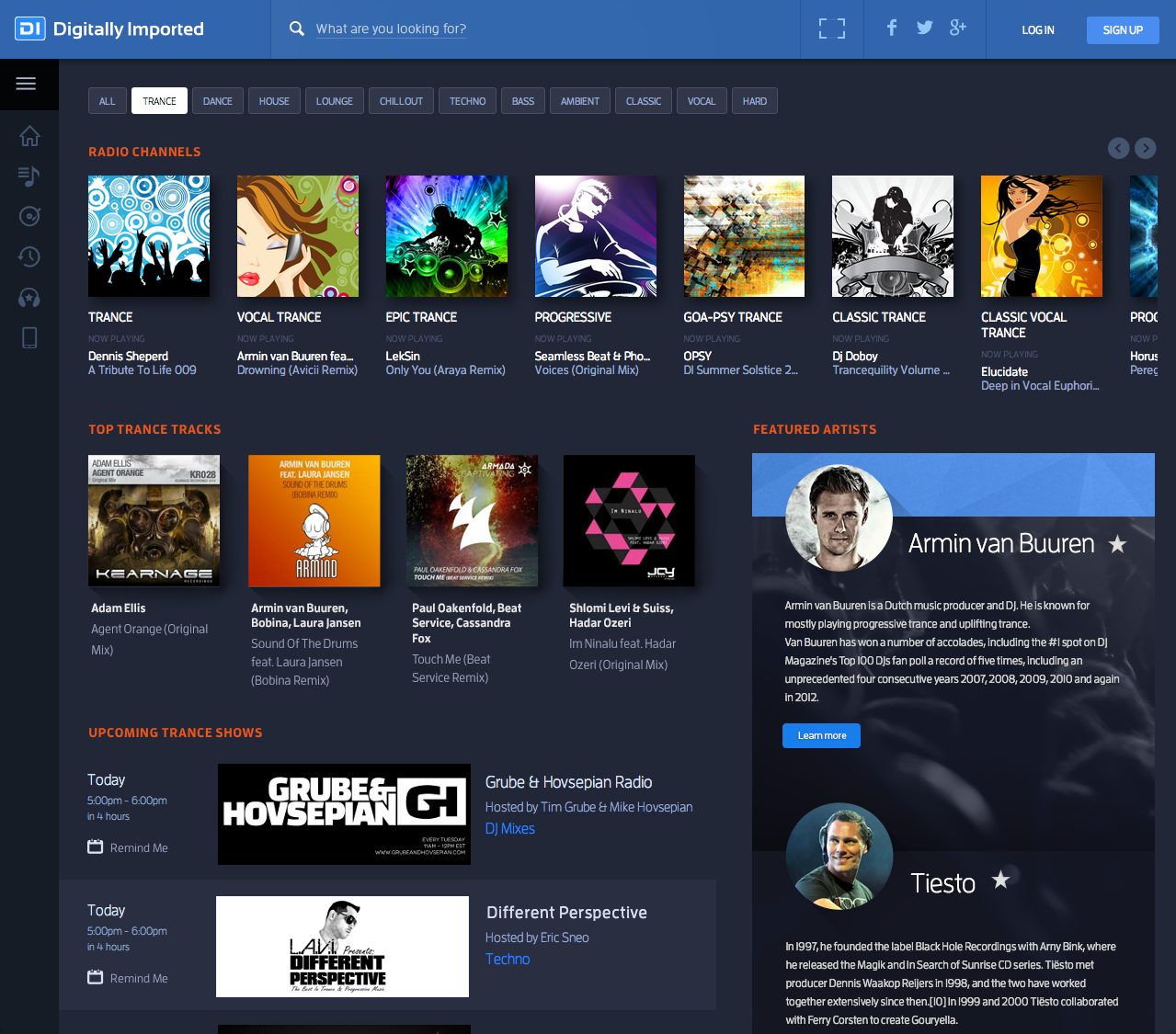Click the calendar icon for Different Perspective reminder

pyautogui.click(x=96, y=977)
